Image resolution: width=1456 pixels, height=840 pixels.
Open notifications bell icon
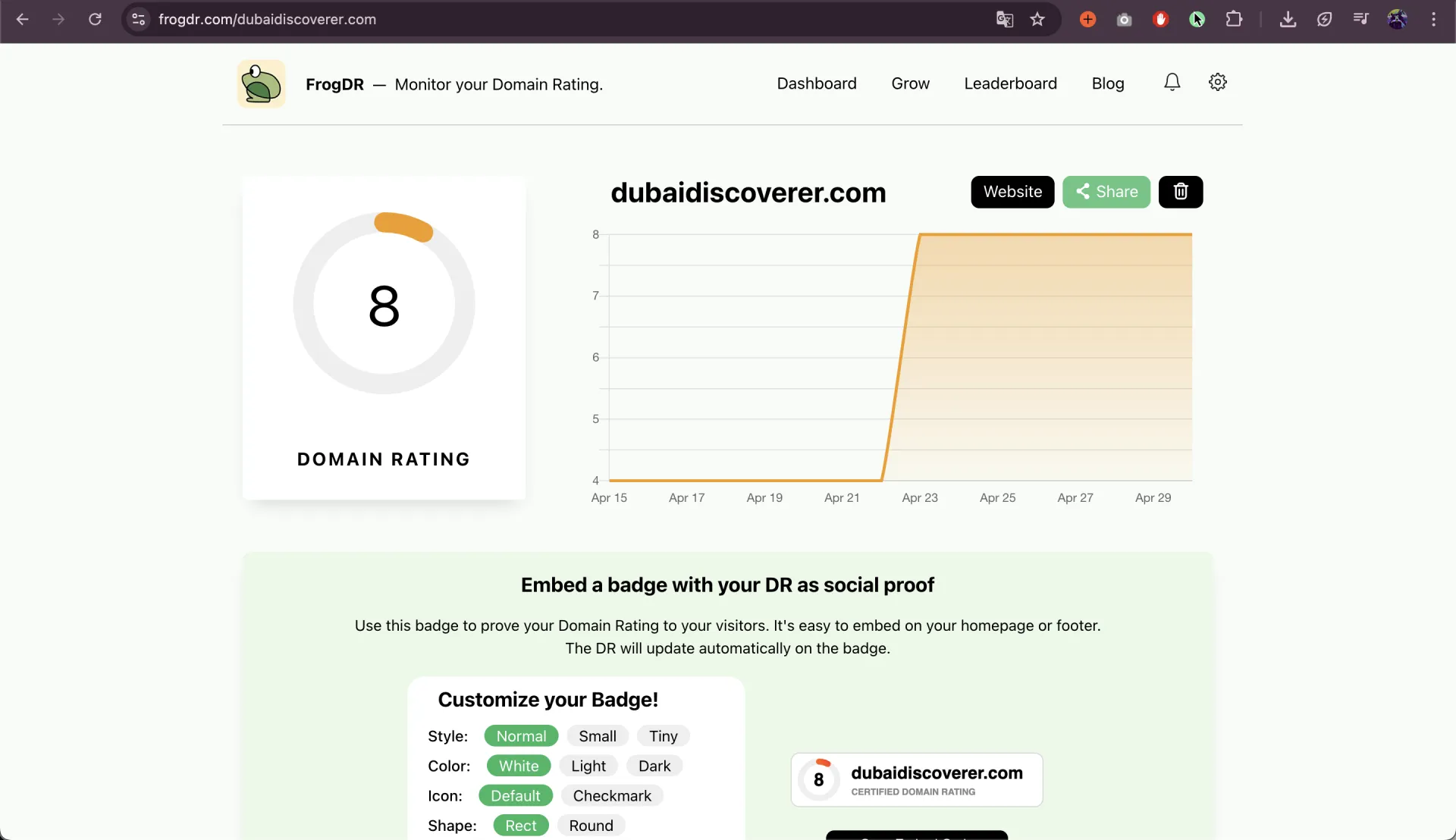coord(1172,83)
